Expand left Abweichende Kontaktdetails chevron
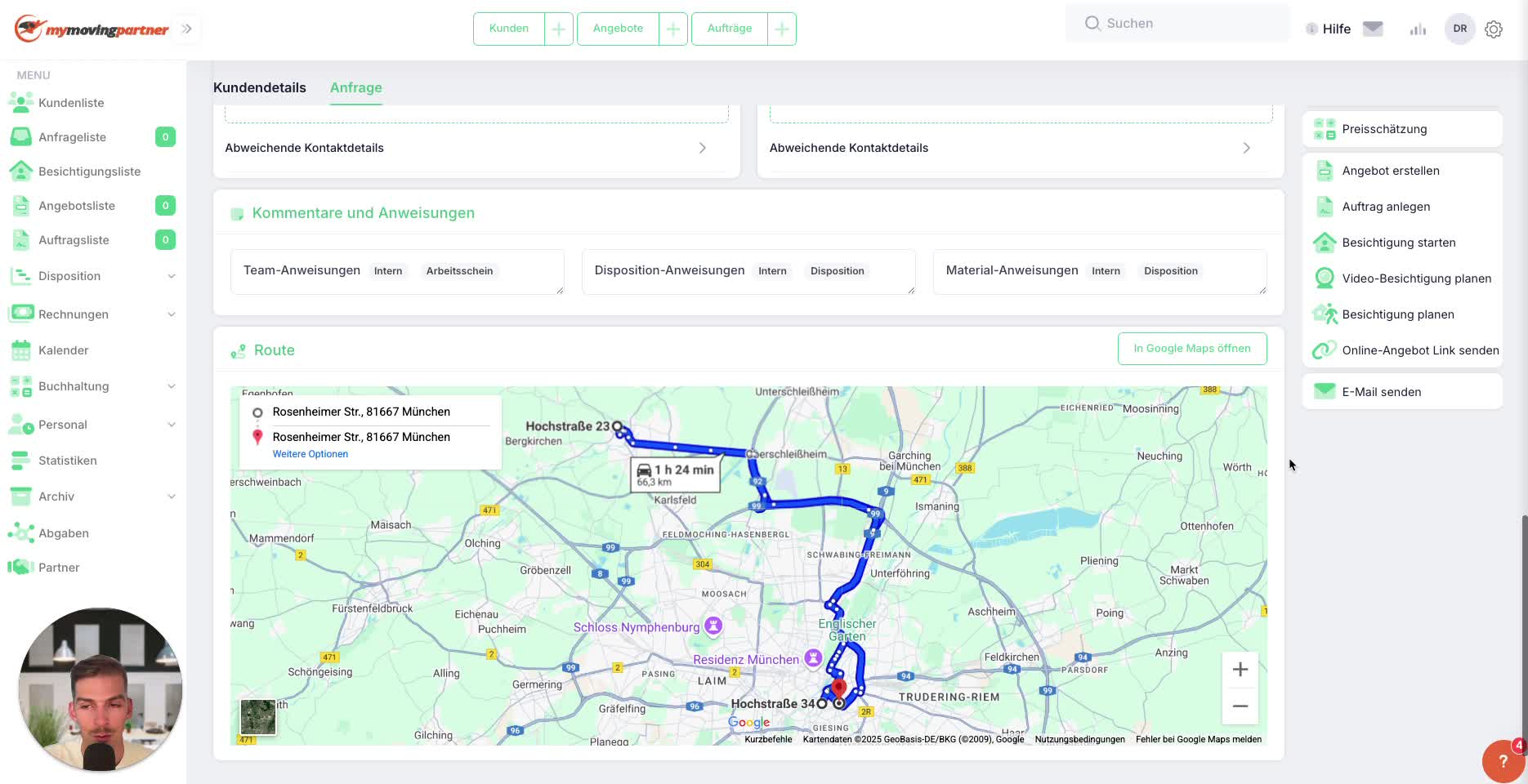1528x784 pixels. [703, 148]
